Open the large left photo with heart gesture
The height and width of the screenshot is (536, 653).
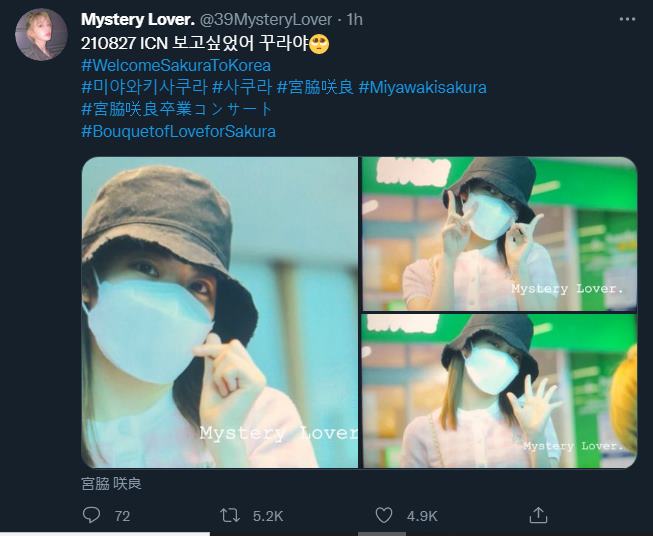[220, 312]
